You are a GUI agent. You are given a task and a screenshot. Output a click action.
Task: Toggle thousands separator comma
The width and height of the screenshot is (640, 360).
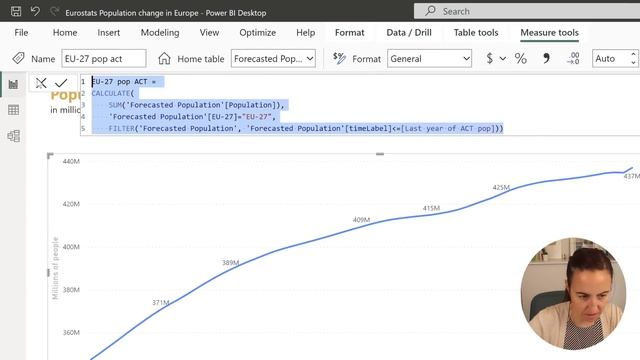[x=546, y=58]
